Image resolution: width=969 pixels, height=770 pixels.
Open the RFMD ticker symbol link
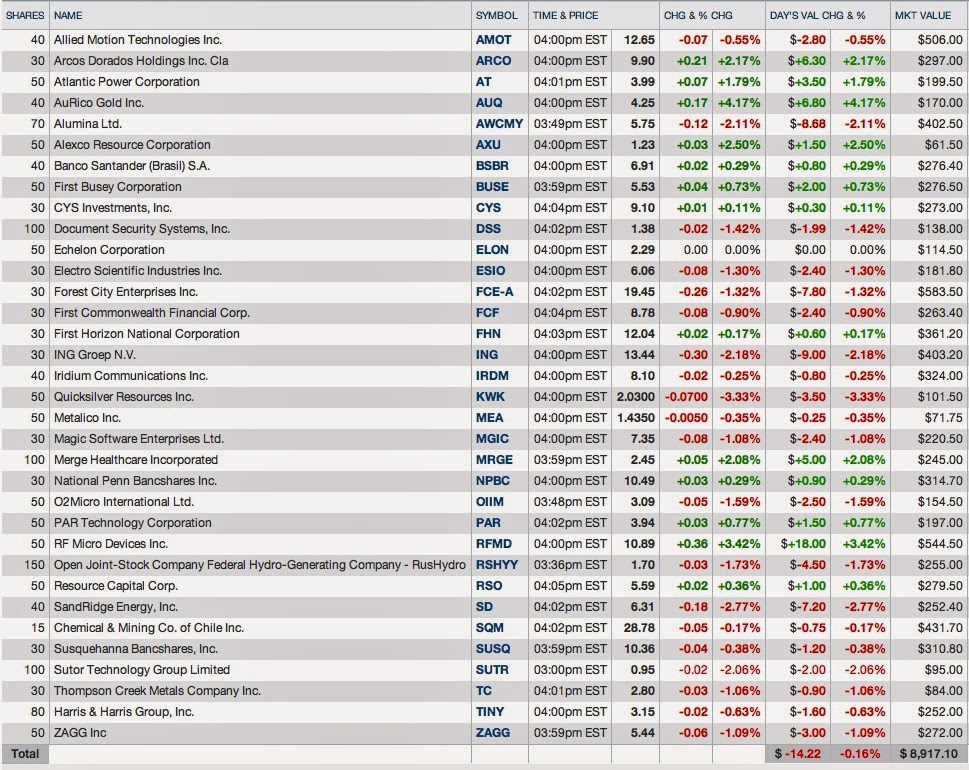point(494,544)
